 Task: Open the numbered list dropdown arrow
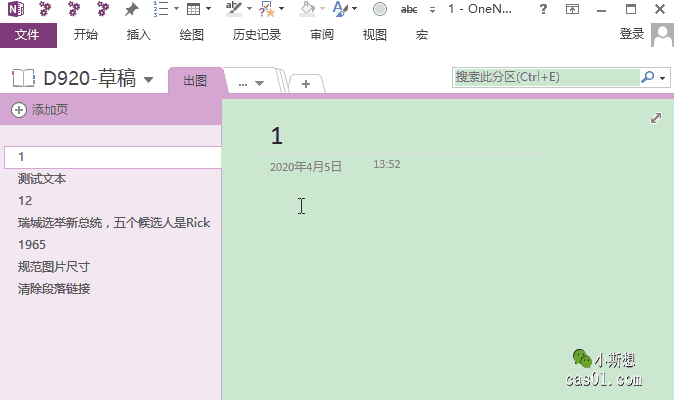pyautogui.click(x=176, y=9)
